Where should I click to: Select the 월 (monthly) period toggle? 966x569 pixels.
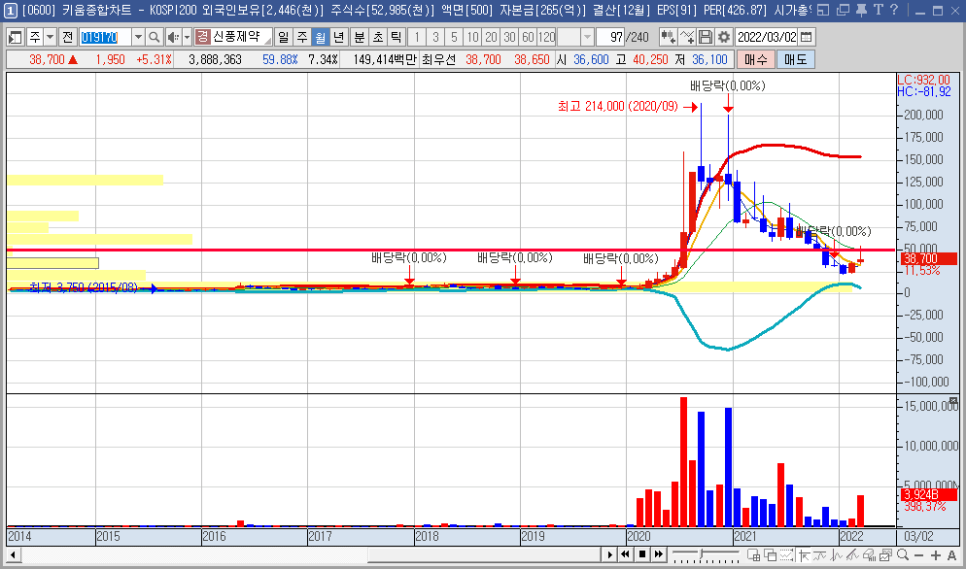(x=321, y=37)
